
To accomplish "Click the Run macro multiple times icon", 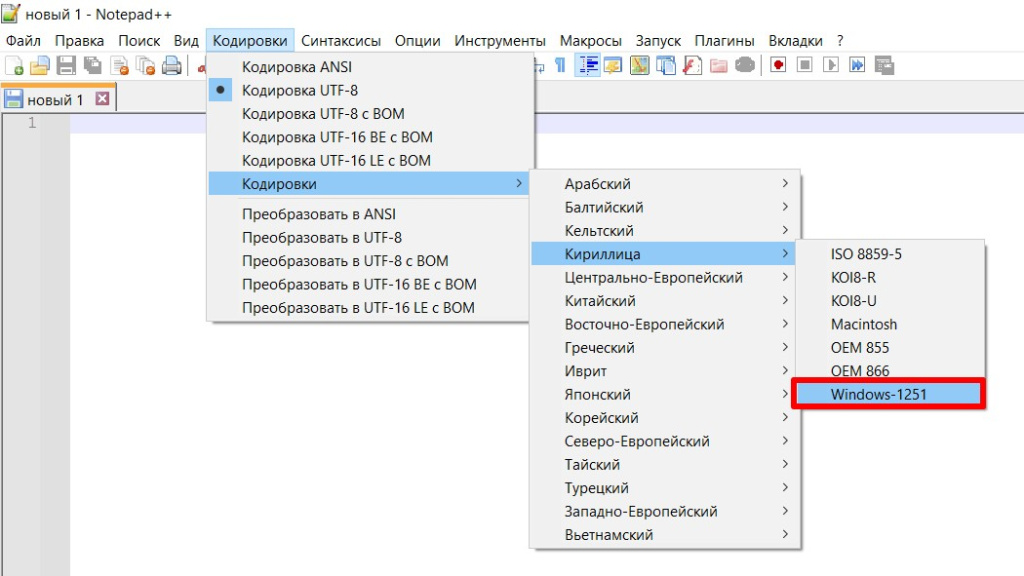I will (857, 66).
